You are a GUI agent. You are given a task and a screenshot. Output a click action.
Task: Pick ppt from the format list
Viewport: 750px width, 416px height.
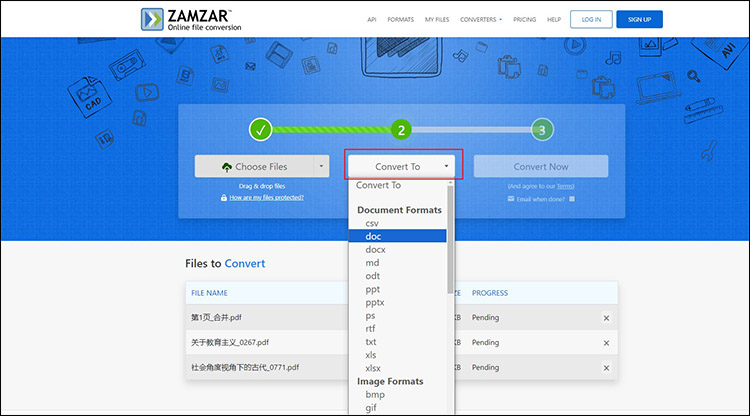pos(397,289)
